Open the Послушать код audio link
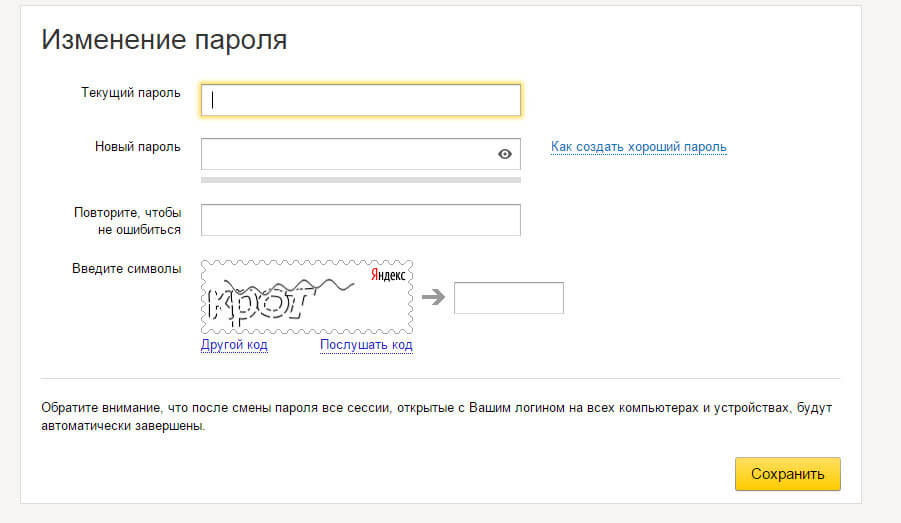Image resolution: width=901 pixels, height=523 pixels. (366, 345)
